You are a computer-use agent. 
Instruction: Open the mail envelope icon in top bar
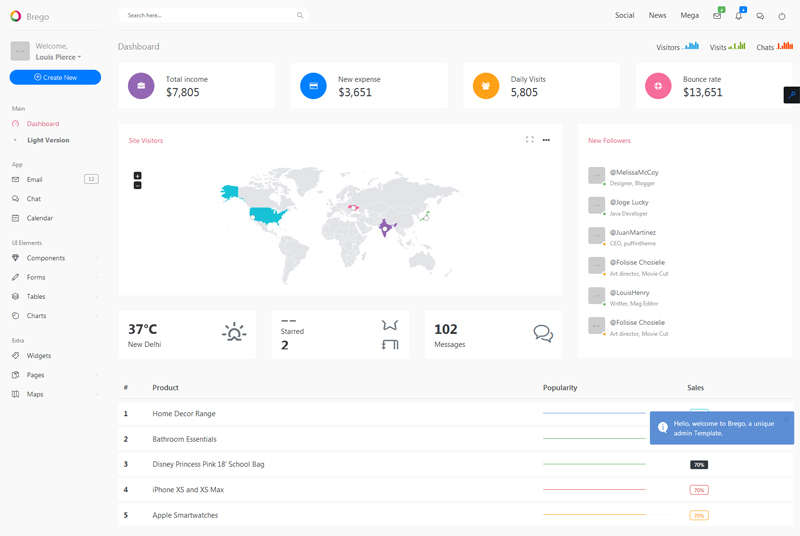point(717,16)
